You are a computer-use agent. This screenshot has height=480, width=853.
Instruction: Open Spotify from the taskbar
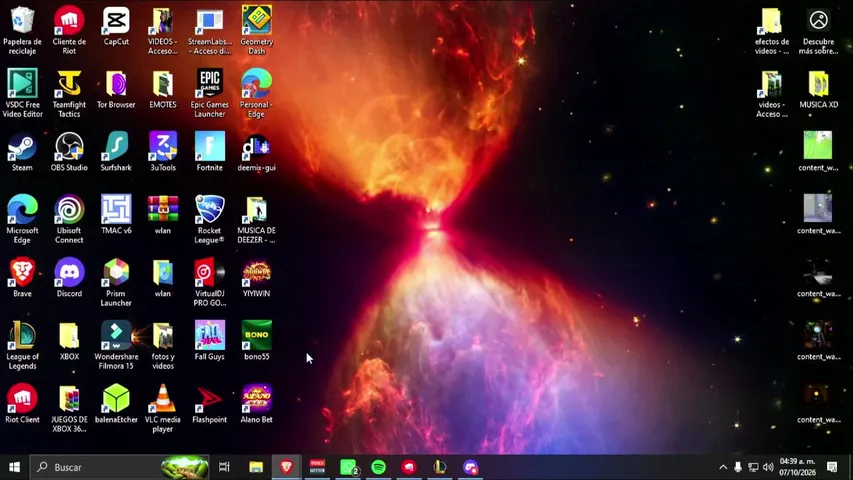coord(379,467)
